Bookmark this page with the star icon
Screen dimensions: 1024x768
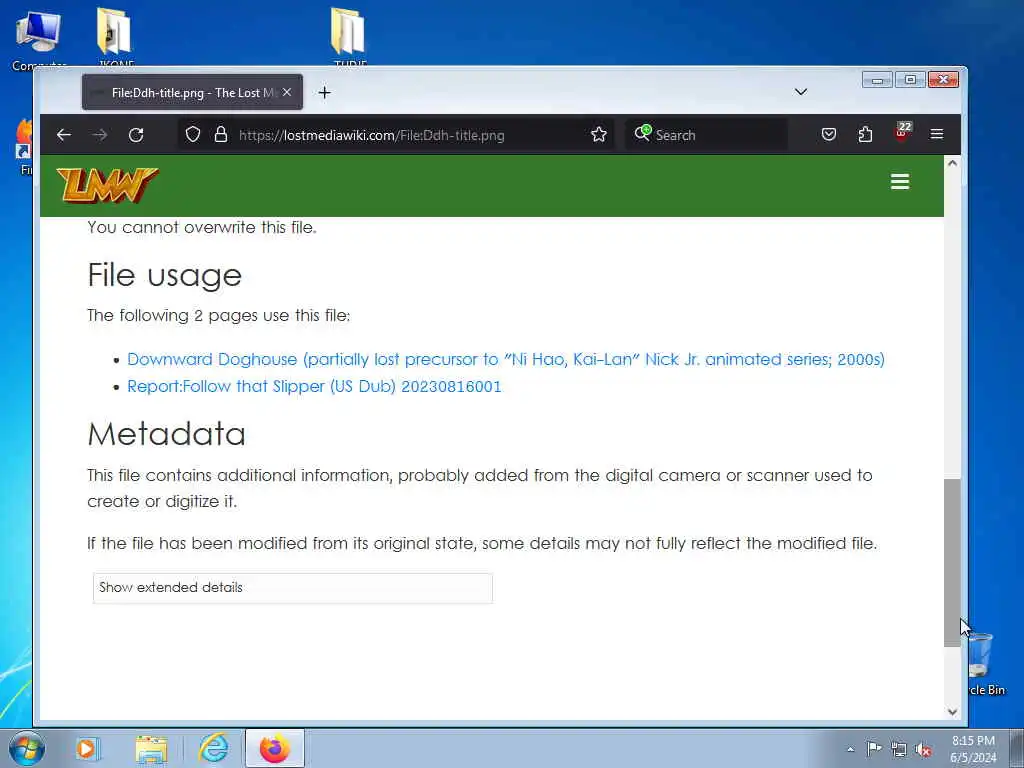(598, 135)
